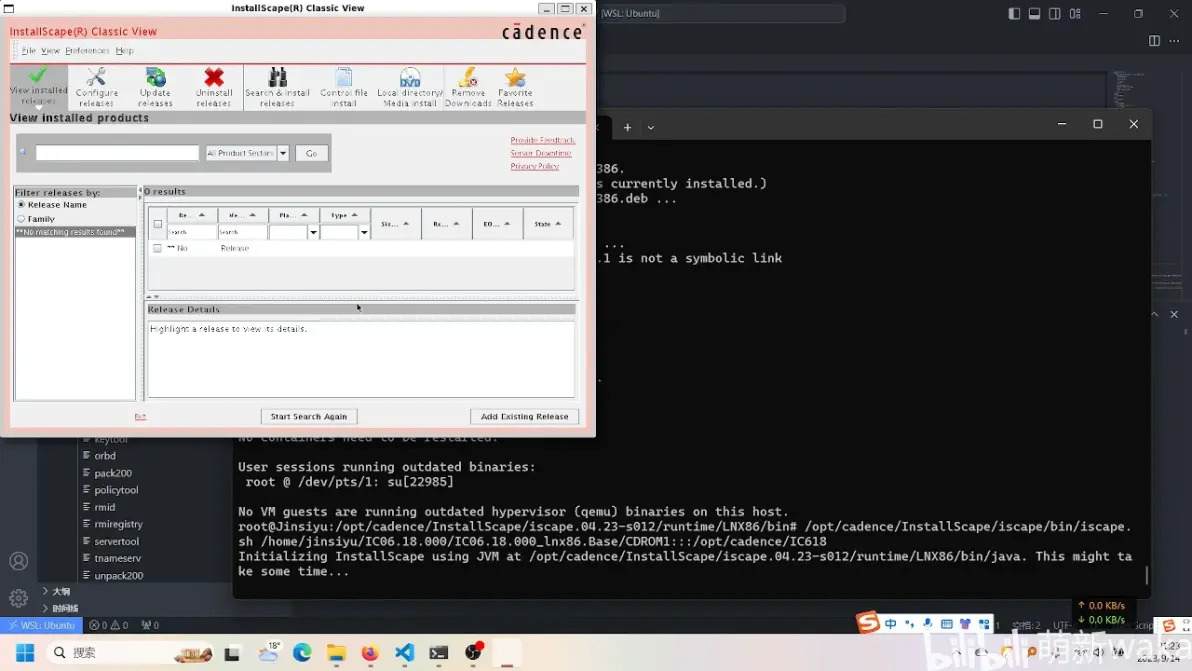Toggle VS Code bottom panel layout icon

[1035, 14]
